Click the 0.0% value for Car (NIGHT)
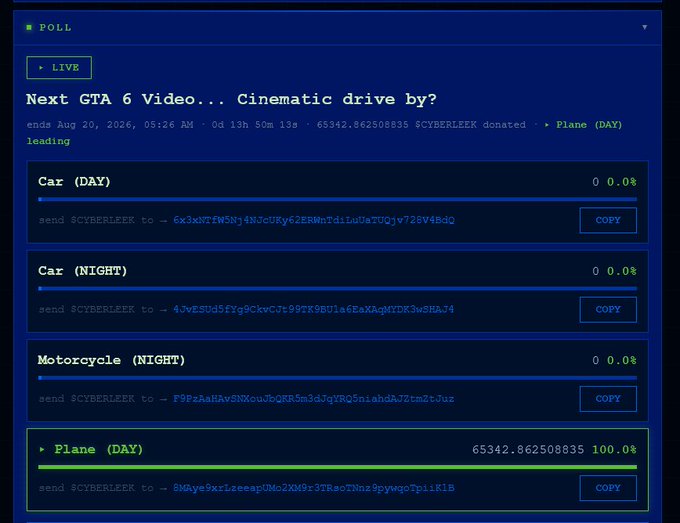Screen dimensions: 680x523 (x=621, y=271)
